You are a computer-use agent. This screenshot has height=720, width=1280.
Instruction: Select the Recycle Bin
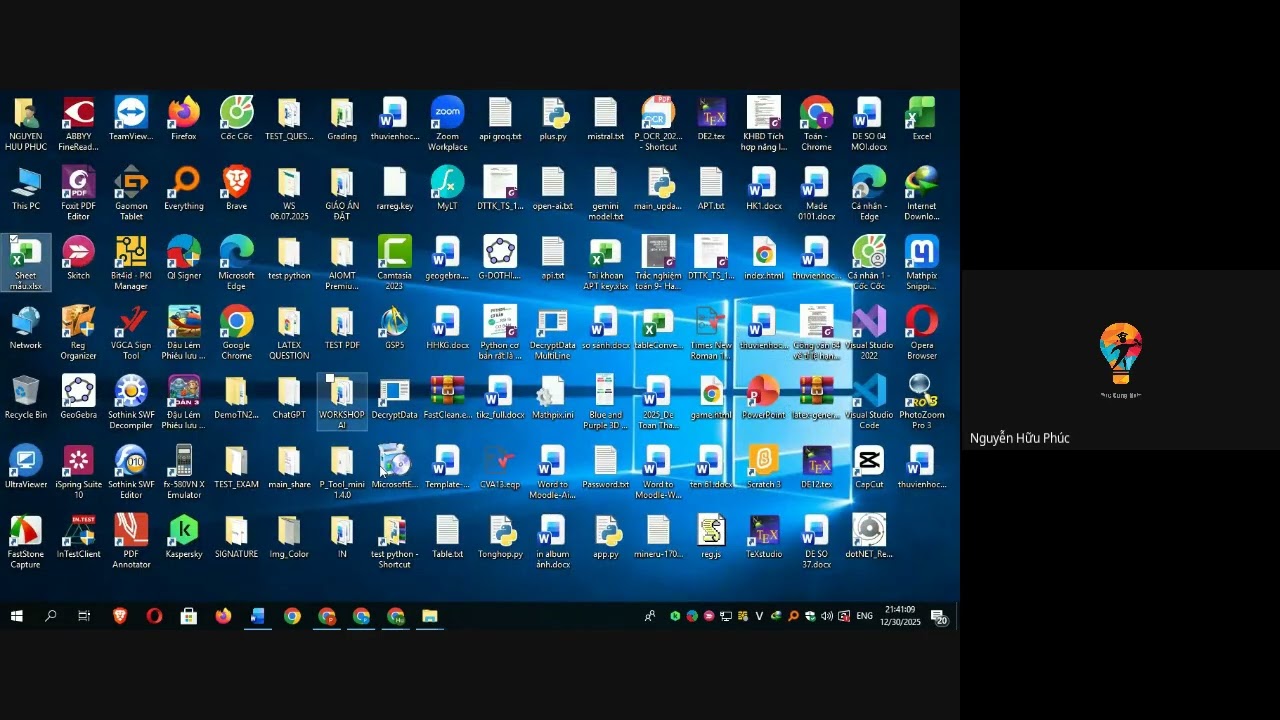25,397
